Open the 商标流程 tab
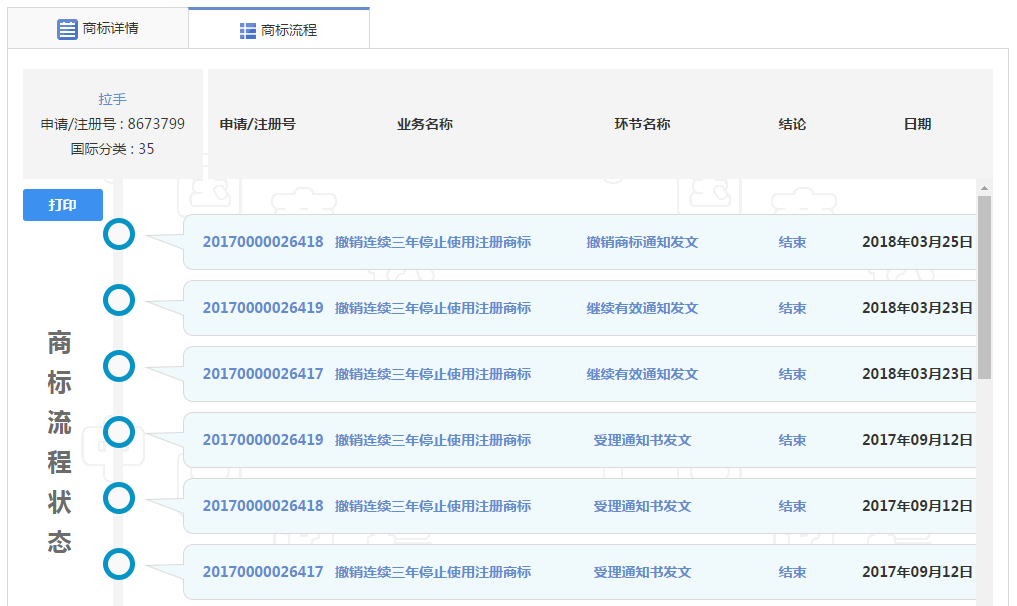Image resolution: width=1017 pixels, height=606 pixels. (x=279, y=30)
